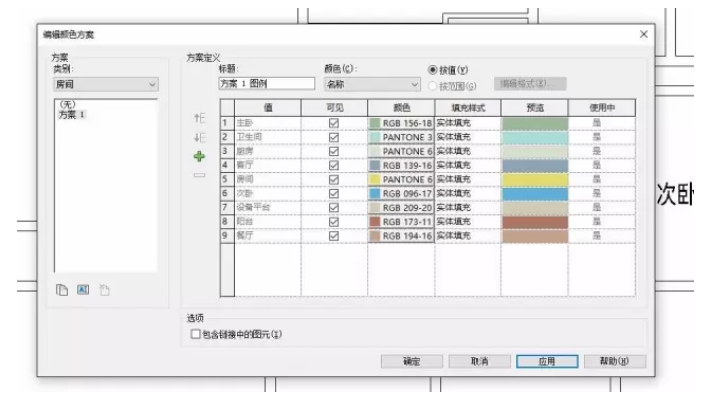Toggle visibility checkbox for 厨房
This screenshot has height=398, width=706.
pyautogui.click(x=334, y=151)
